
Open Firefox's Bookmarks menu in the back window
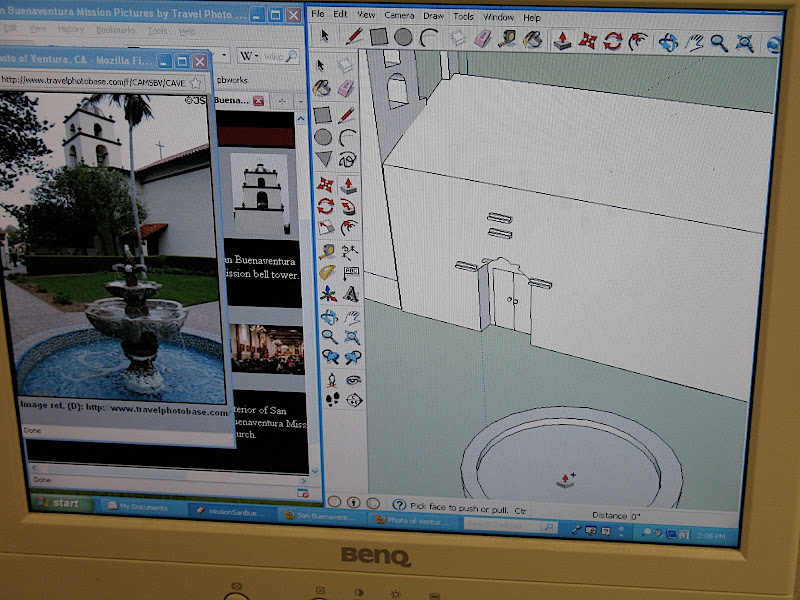pos(116,30)
